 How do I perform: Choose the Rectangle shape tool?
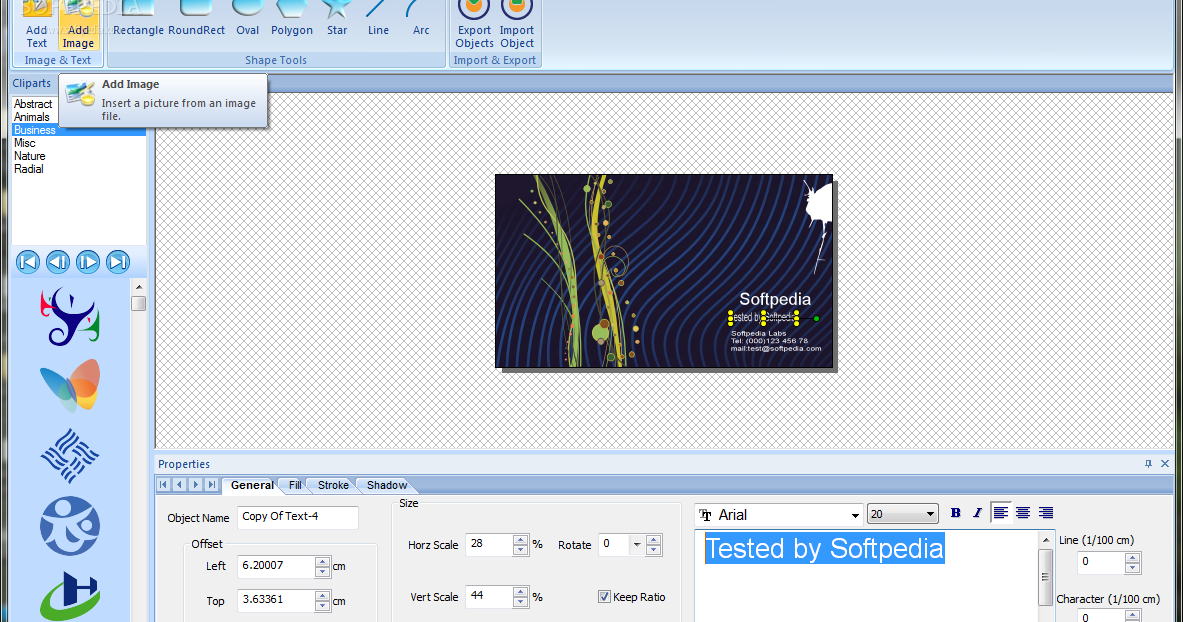(138, 21)
